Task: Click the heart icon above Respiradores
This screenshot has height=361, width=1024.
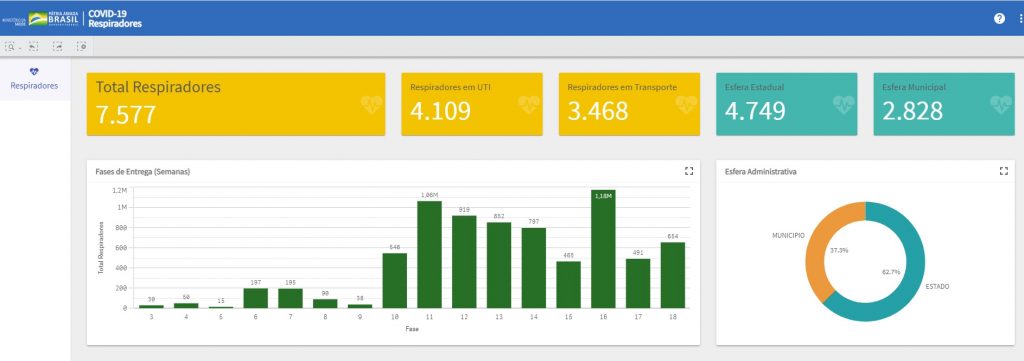Action: click(34, 72)
